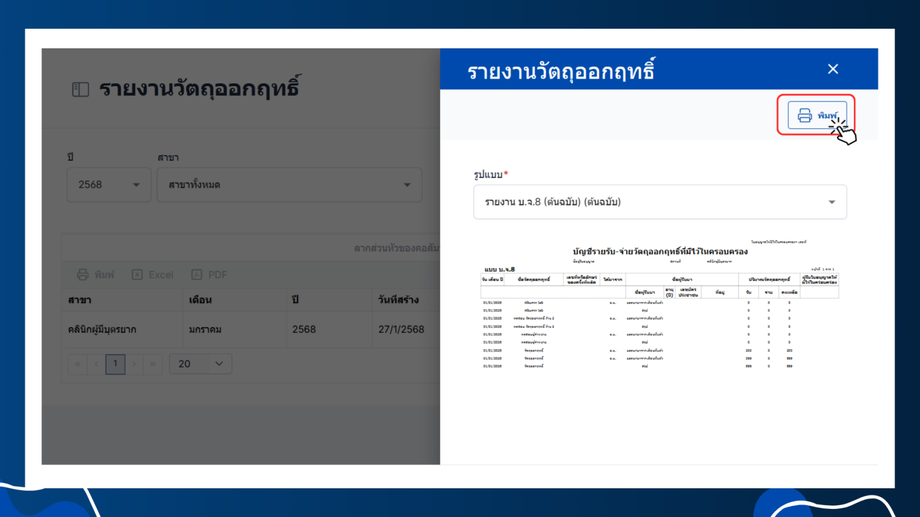Image resolution: width=920 pixels, height=517 pixels.
Task: Click the มกราคม month cell
Action: (x=234, y=330)
